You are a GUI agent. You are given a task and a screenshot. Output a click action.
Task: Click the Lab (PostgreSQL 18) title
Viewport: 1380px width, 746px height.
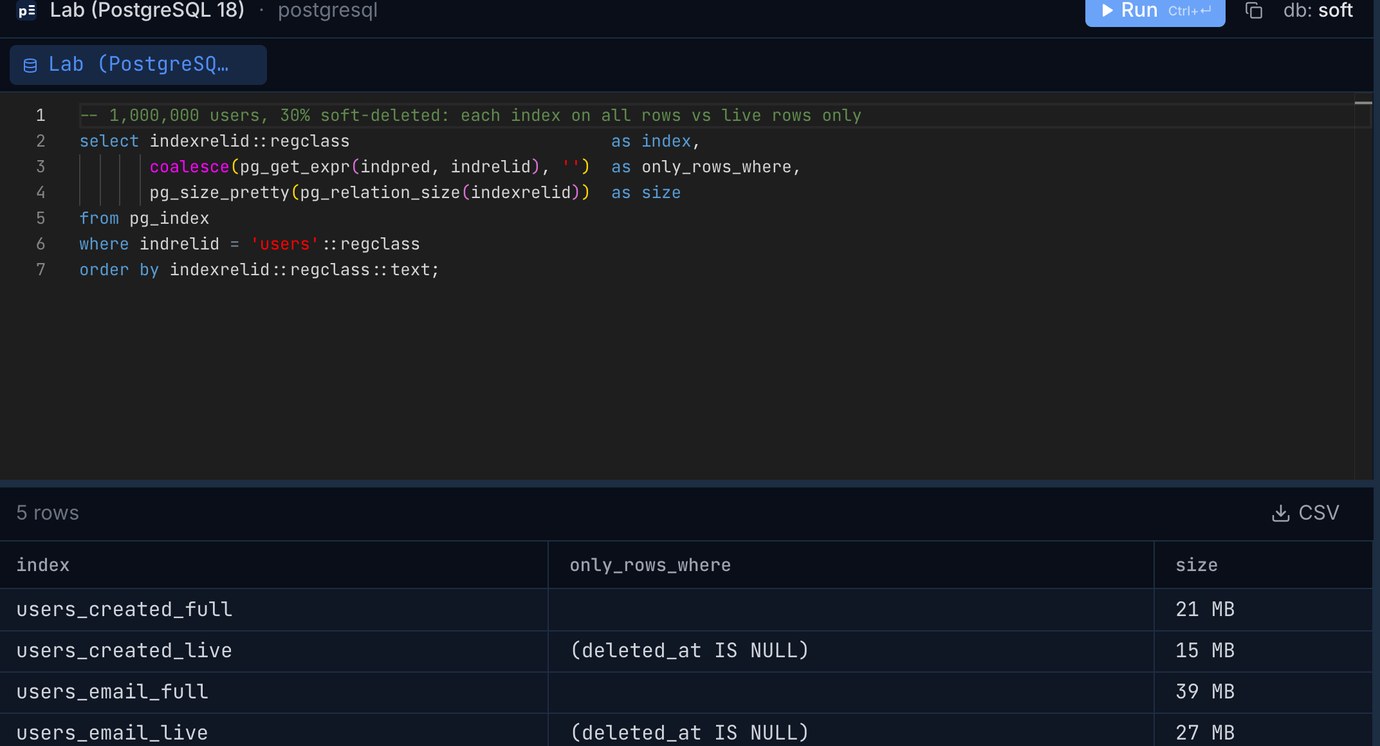point(147,11)
